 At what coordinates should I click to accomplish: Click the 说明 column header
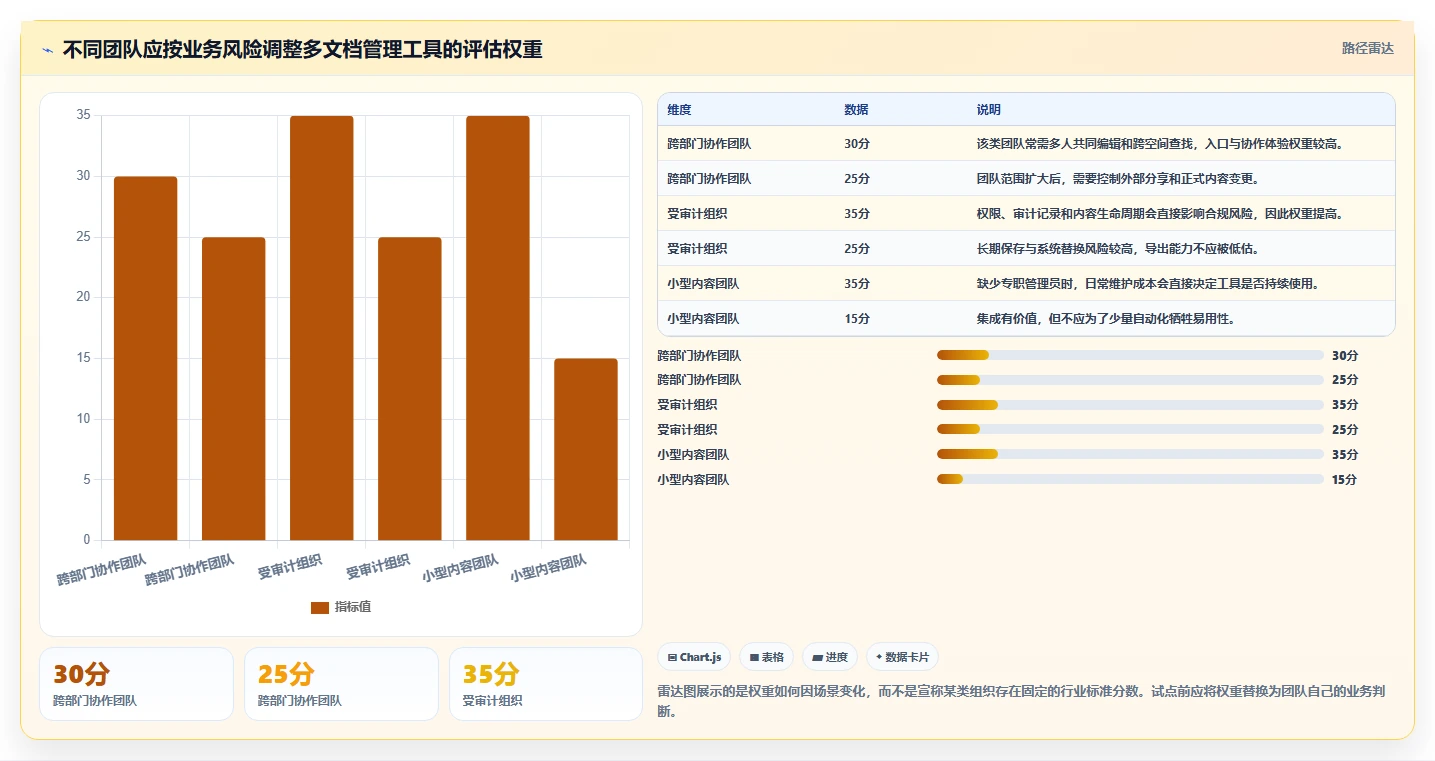coord(989,110)
